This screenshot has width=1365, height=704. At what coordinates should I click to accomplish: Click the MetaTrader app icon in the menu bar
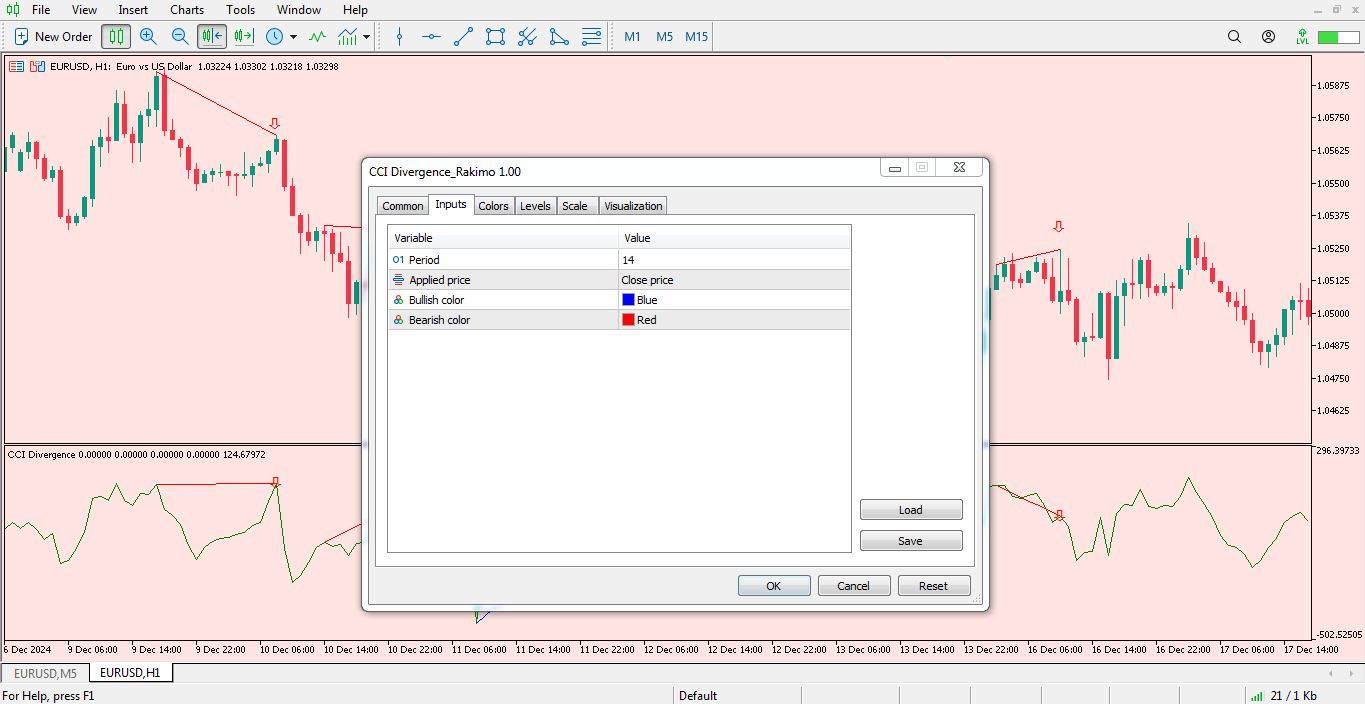[x=11, y=10]
